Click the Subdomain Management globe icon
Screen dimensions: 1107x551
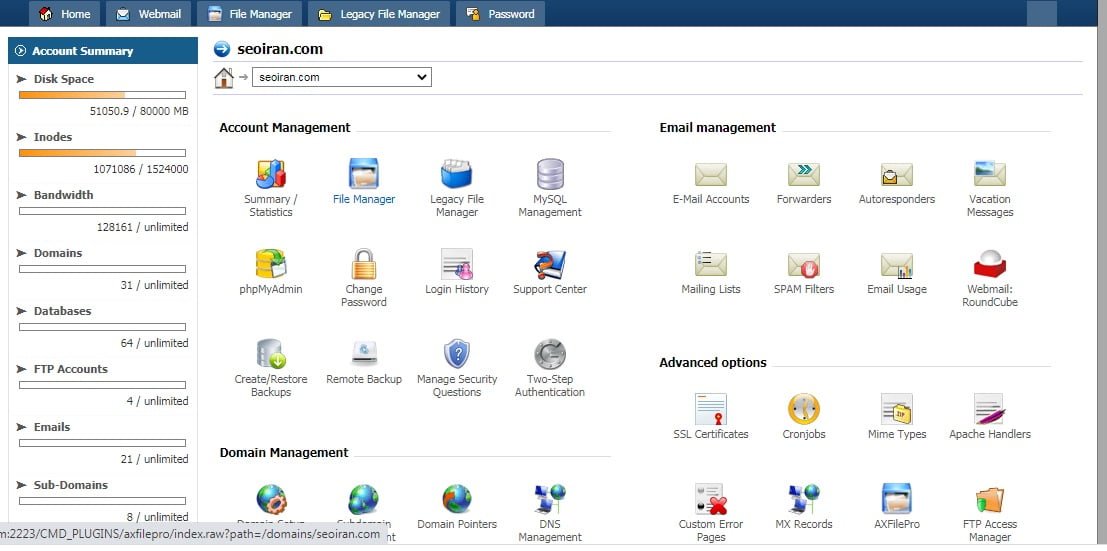pos(364,499)
